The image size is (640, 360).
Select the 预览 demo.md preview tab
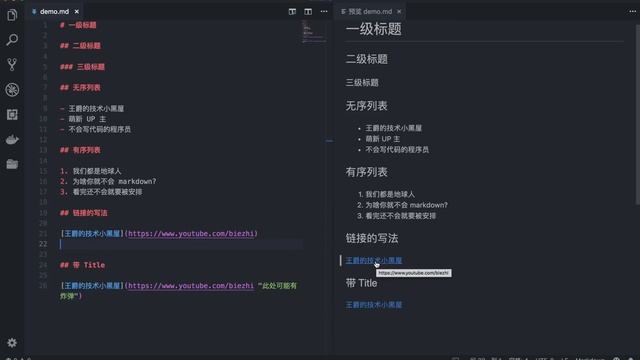[x=371, y=11]
